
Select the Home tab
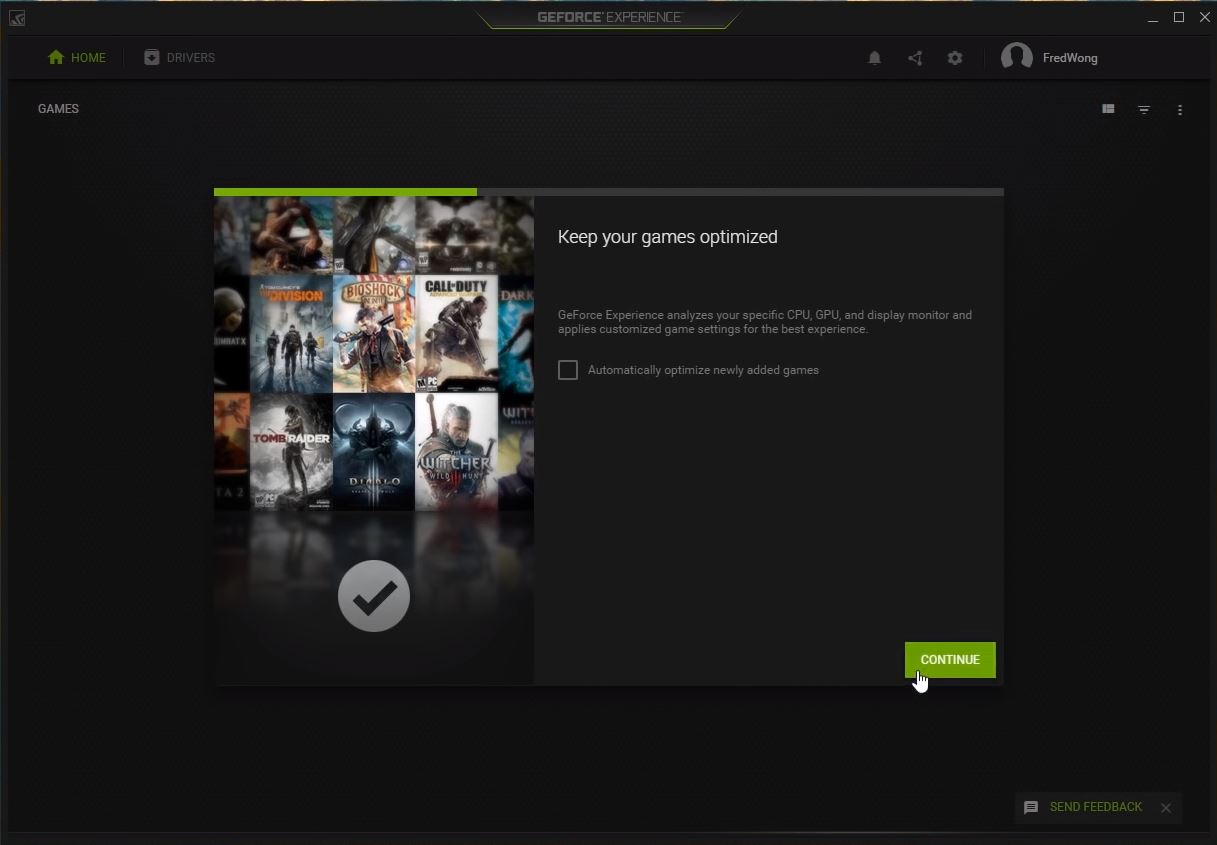87,57
